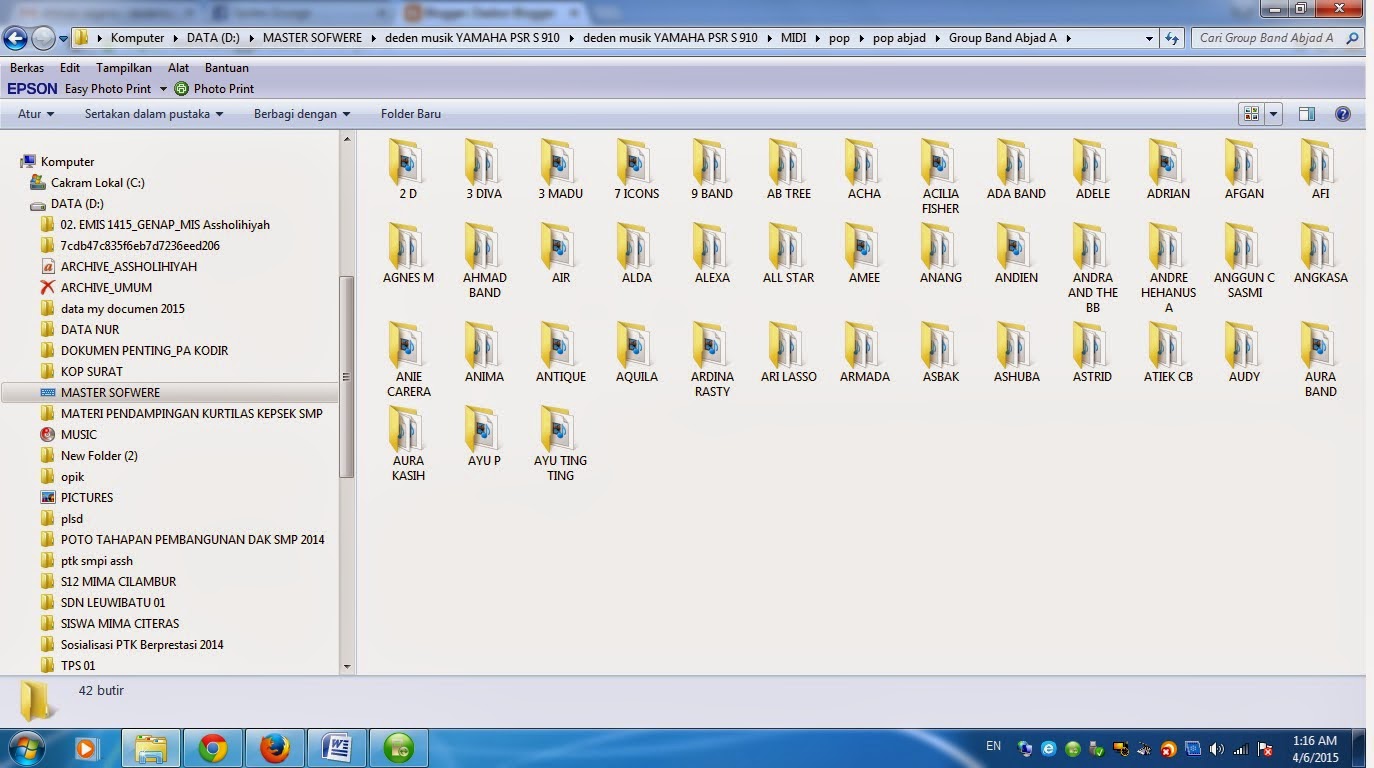Open the ADA BAND folder

(1016, 170)
